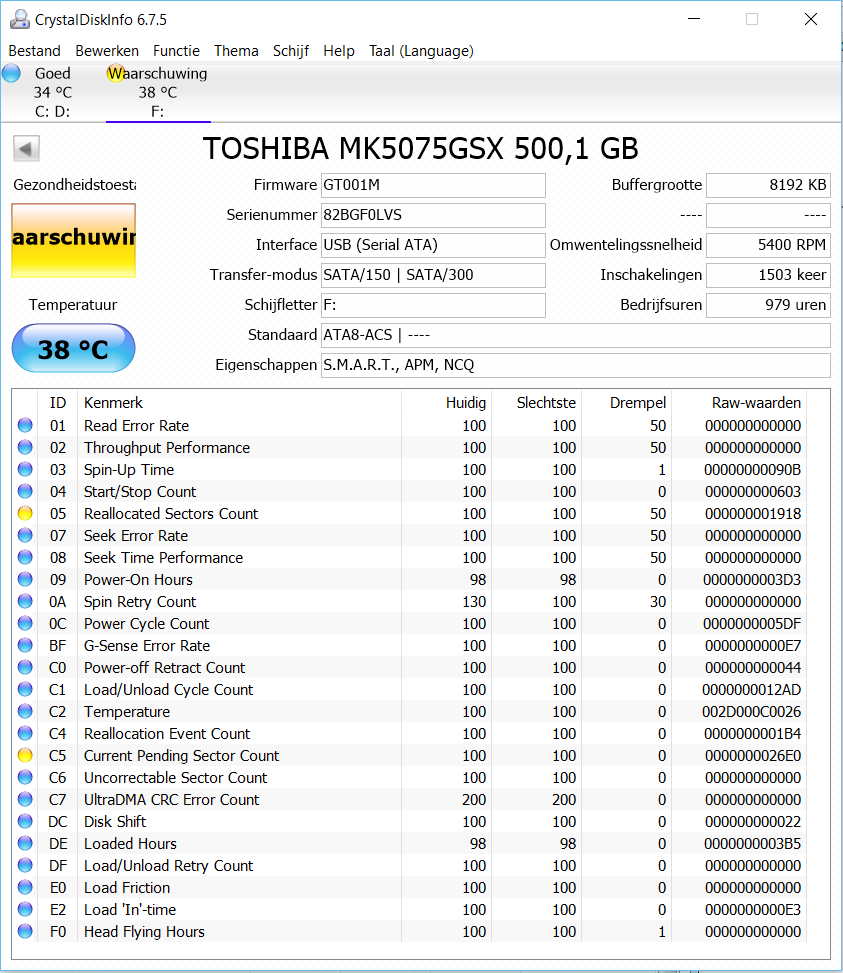The image size is (843, 973).
Task: Click the Kenmerk column header
Action: [x=113, y=403]
